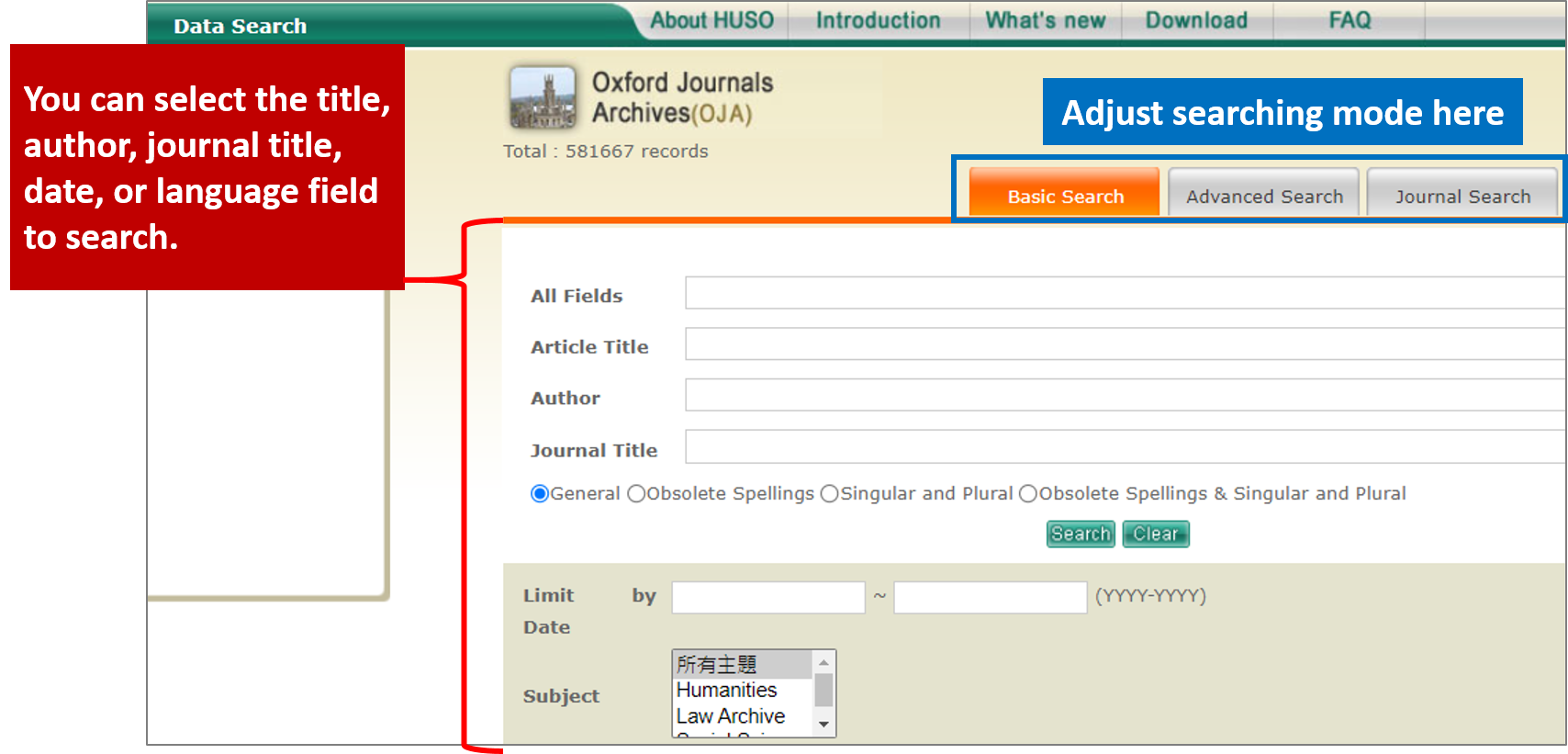Select 所有主題 in the Subject list

click(x=743, y=664)
